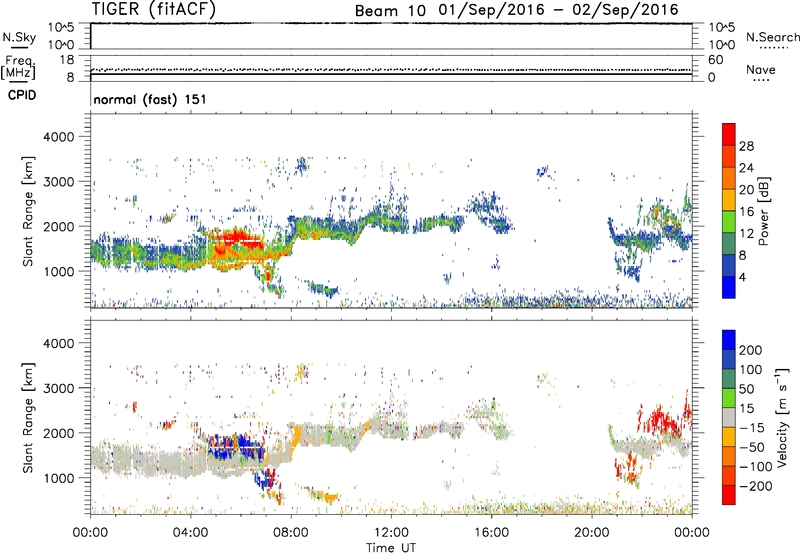Click the blue high-velocity patch near 06:00
This screenshot has width=800, height=554.
(235, 446)
